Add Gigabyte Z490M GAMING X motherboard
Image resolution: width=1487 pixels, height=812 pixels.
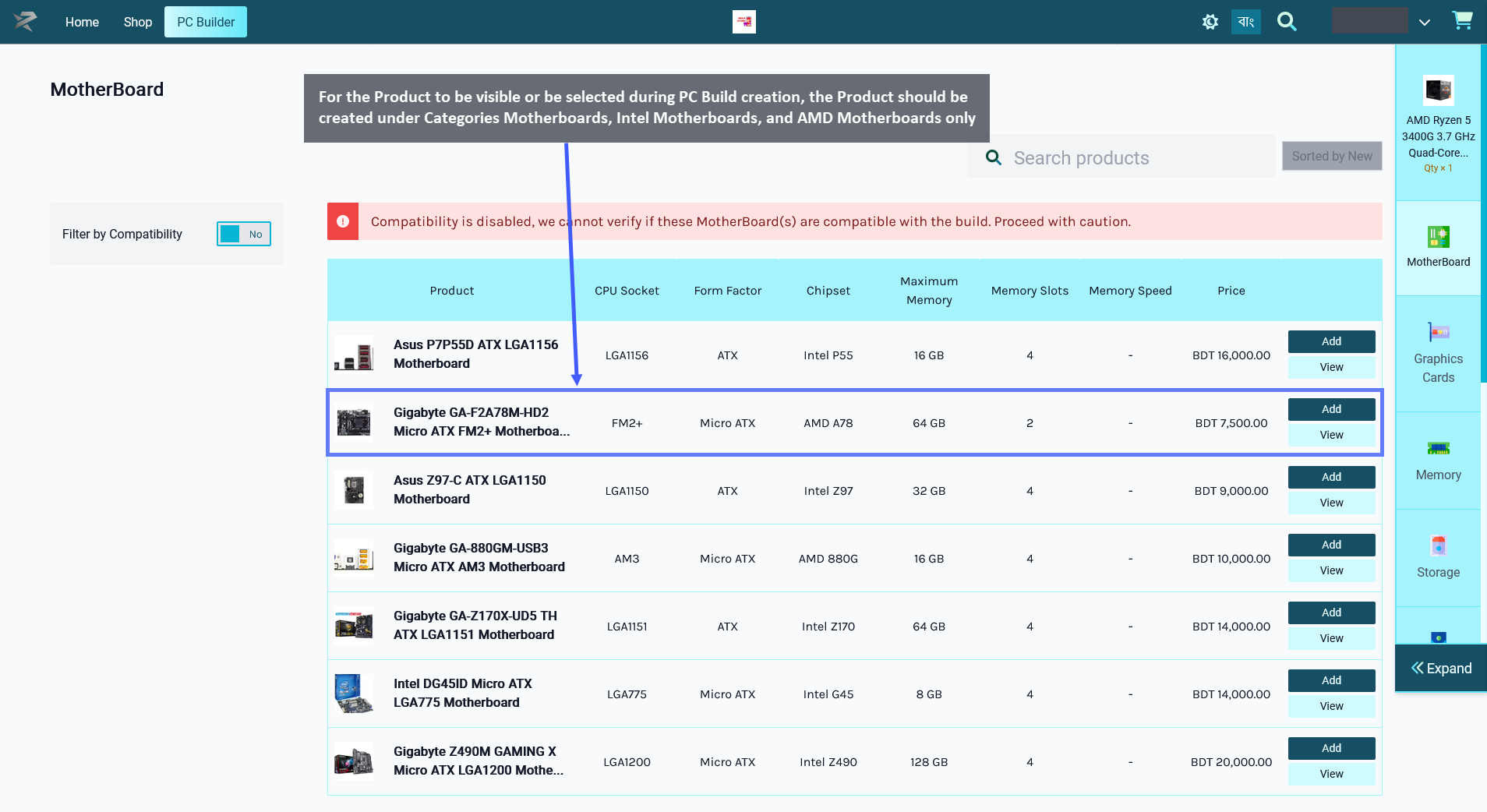click(x=1331, y=748)
